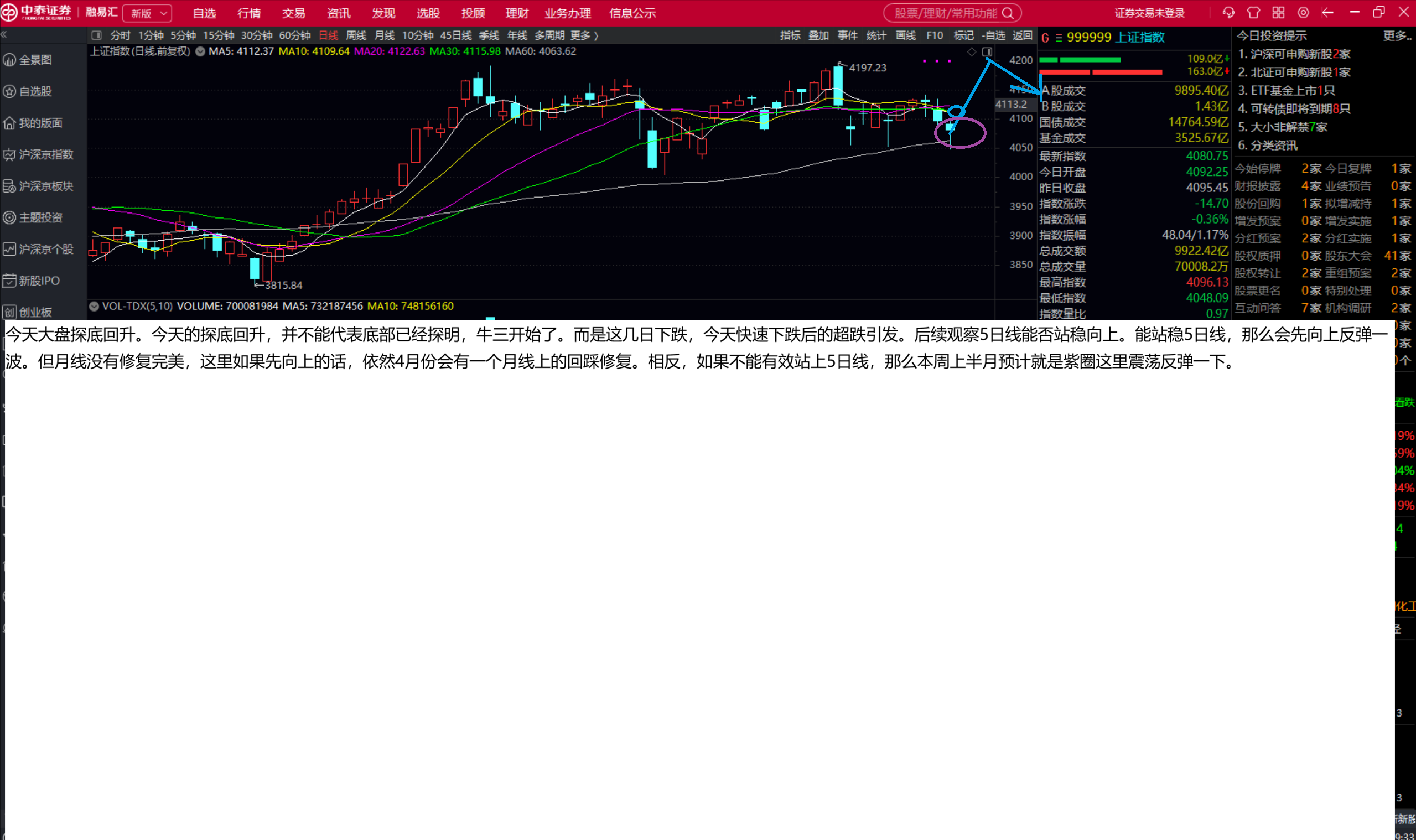Collapse the left sidebar with double chevron
The width and height of the screenshot is (1416, 840).
tap(4, 35)
